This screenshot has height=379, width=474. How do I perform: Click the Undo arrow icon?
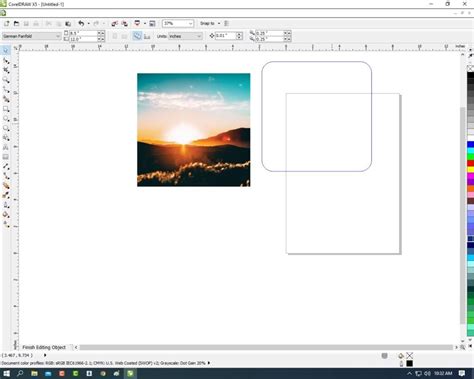81,23
